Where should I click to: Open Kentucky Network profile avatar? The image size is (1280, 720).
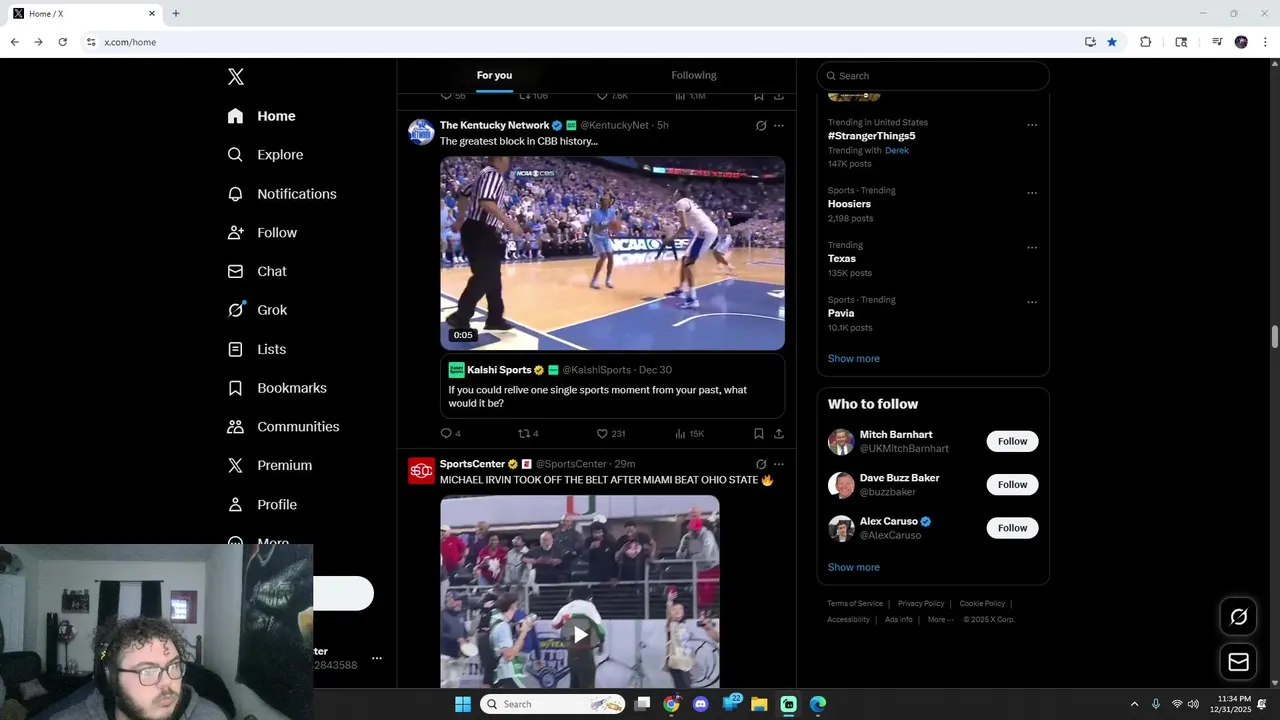tap(421, 132)
